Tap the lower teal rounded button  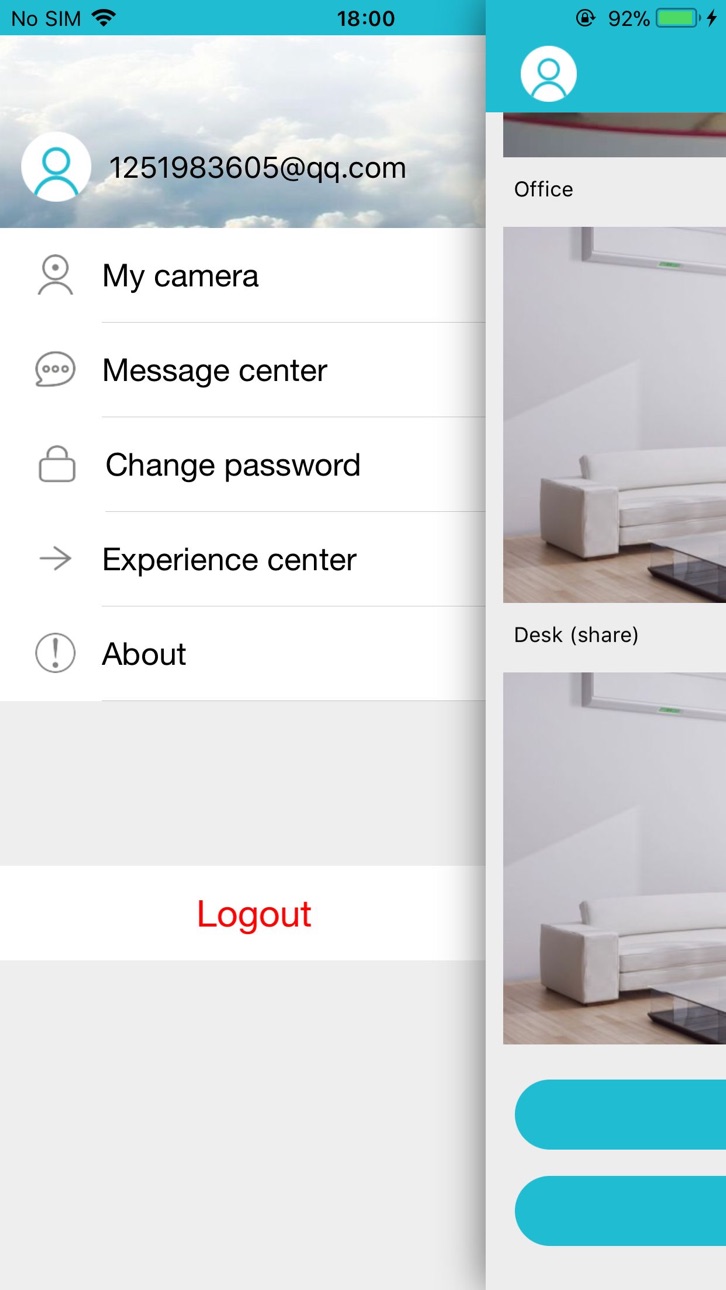coord(620,1210)
